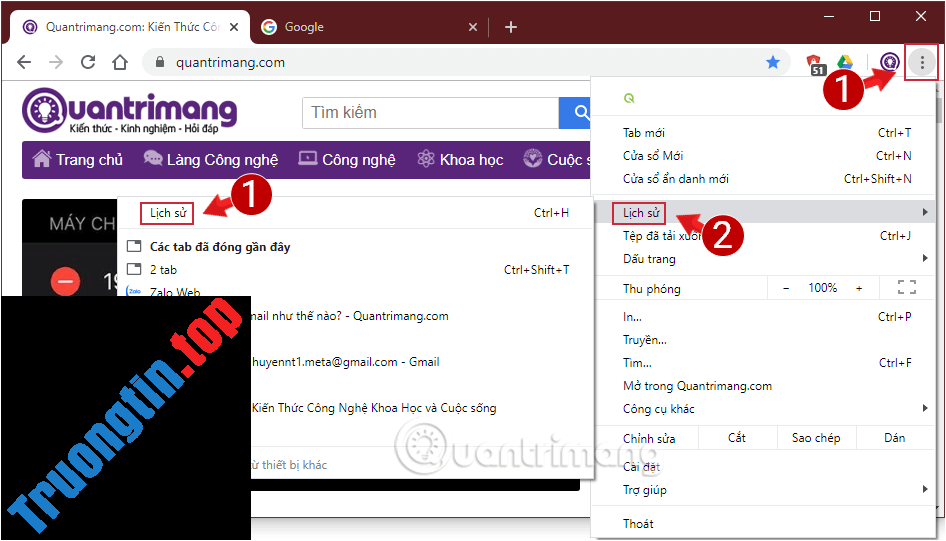Select Tìm... find menu entry

pos(764,362)
